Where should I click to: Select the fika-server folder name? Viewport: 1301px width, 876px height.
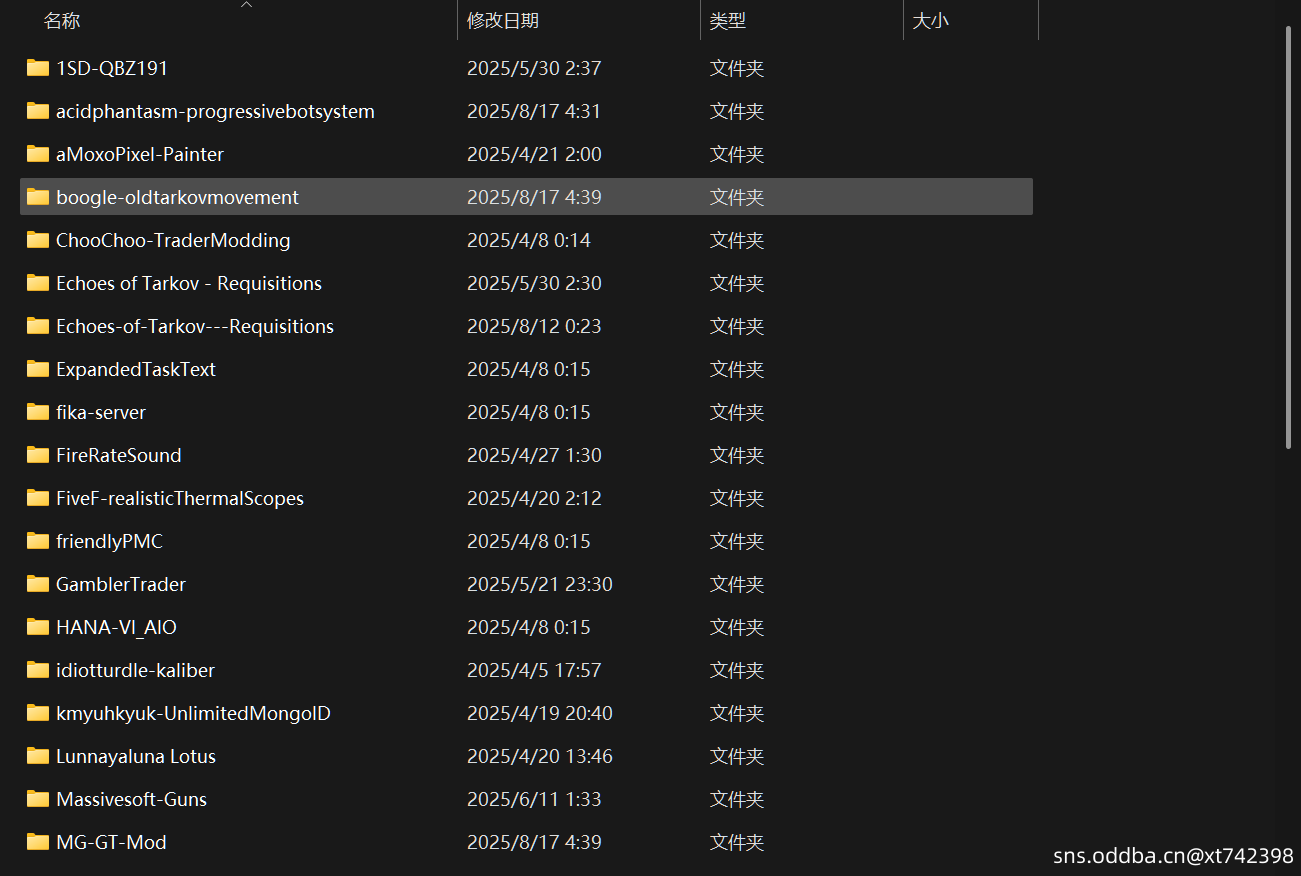(x=101, y=412)
